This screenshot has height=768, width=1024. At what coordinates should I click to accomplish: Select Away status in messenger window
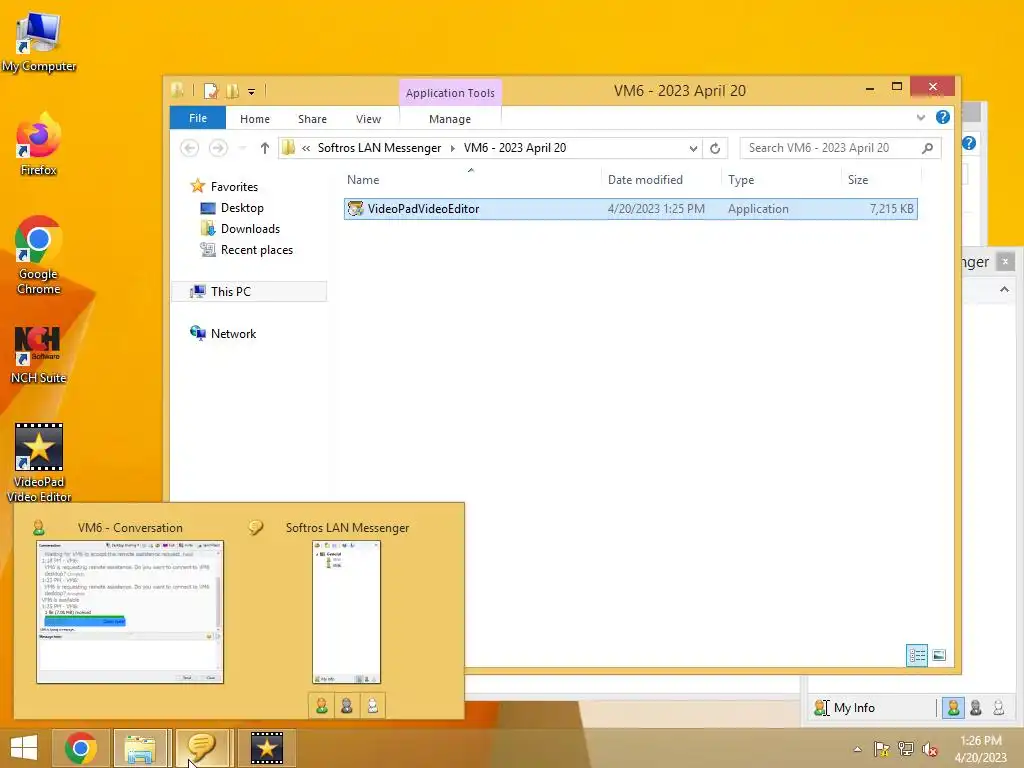(999, 707)
